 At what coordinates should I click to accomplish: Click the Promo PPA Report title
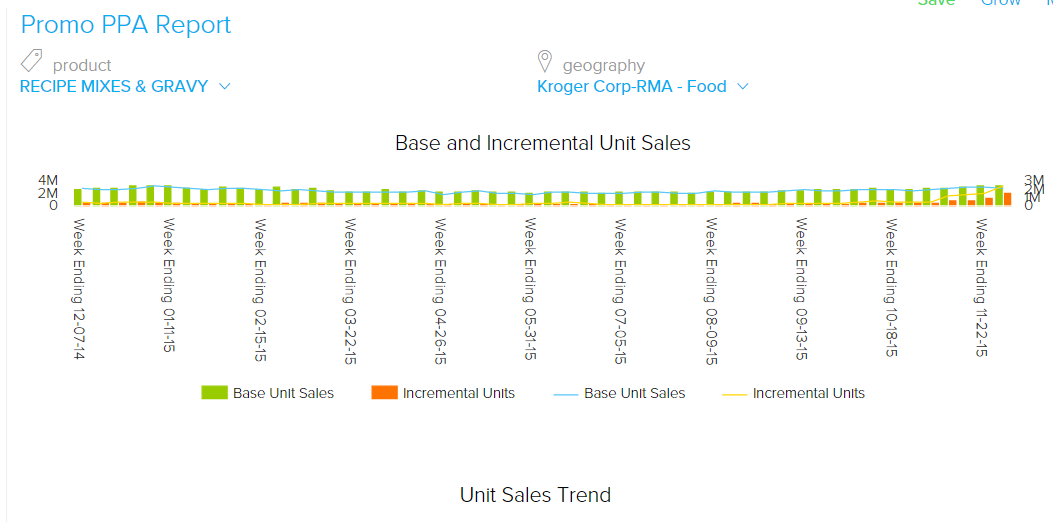tap(126, 25)
